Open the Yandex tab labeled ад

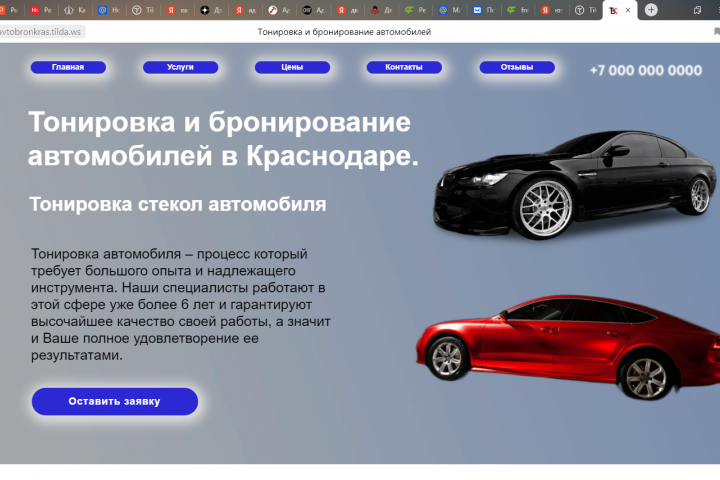click(x=245, y=10)
